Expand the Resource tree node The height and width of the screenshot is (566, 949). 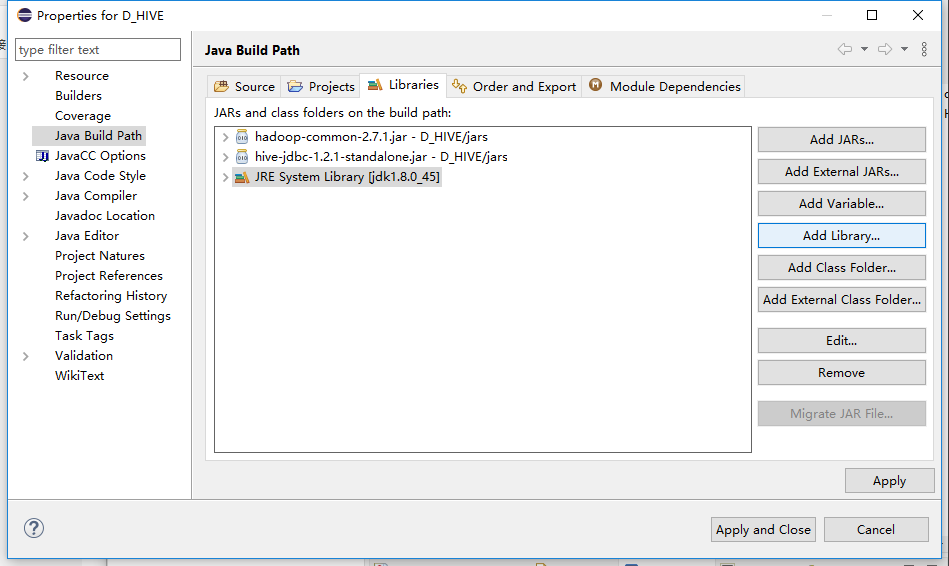coord(25,76)
